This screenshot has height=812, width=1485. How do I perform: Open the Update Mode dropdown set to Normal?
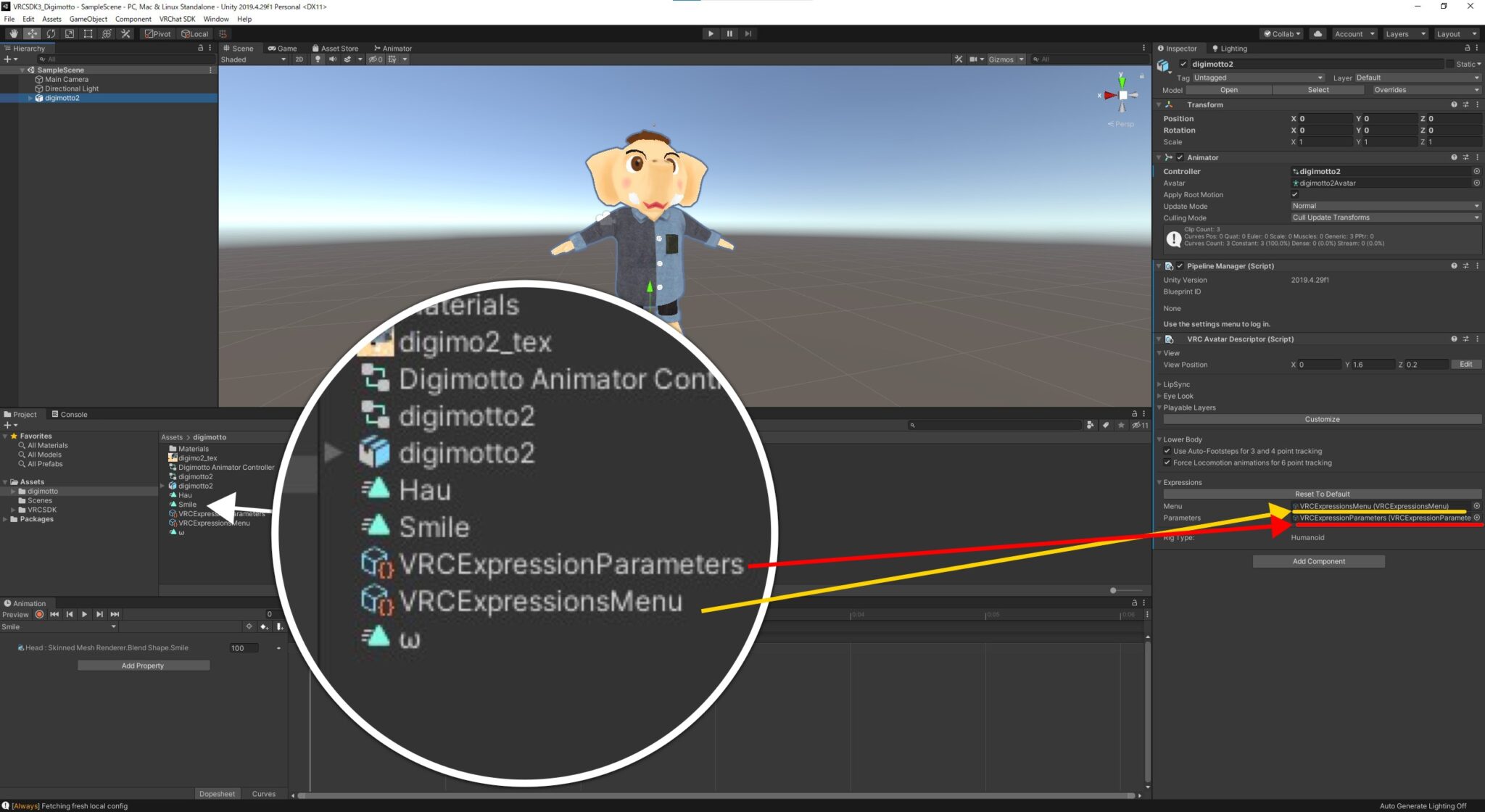[x=1385, y=206]
